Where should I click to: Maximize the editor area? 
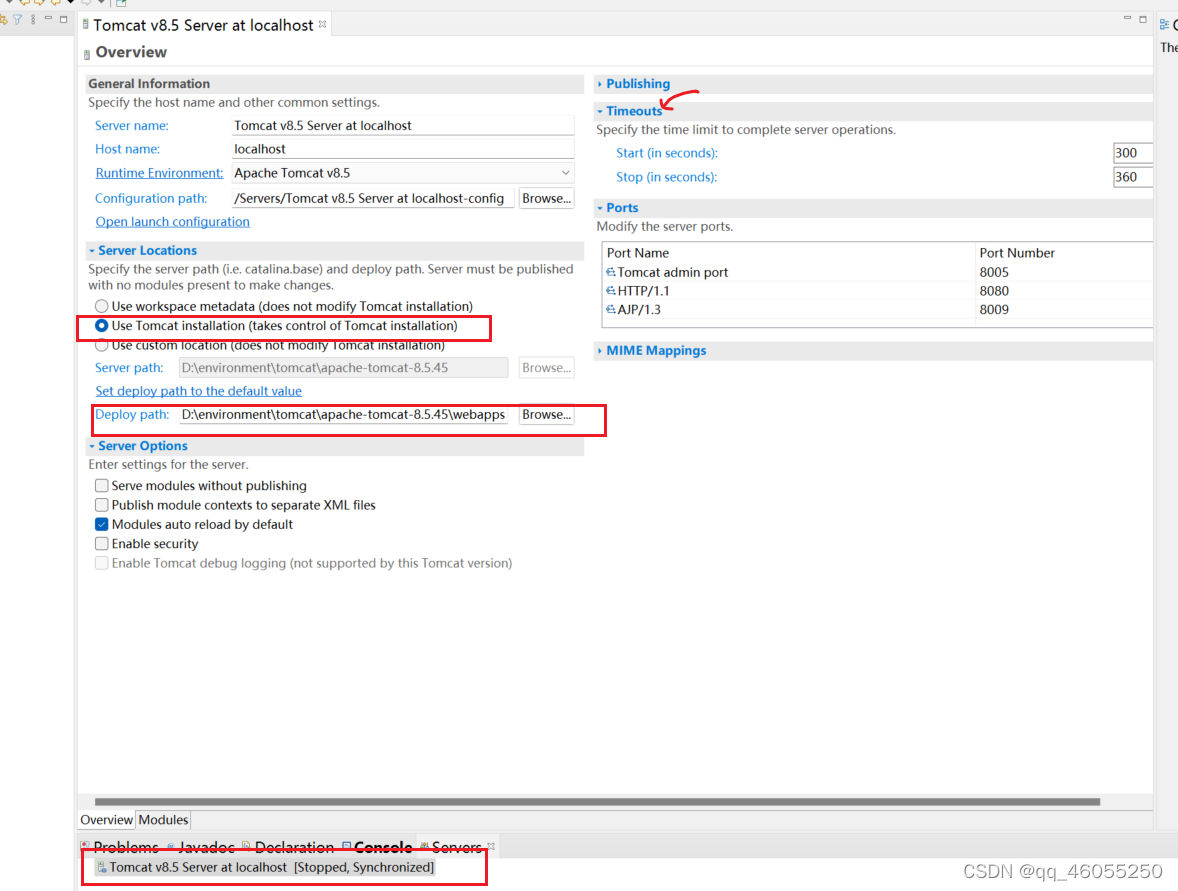click(1143, 19)
